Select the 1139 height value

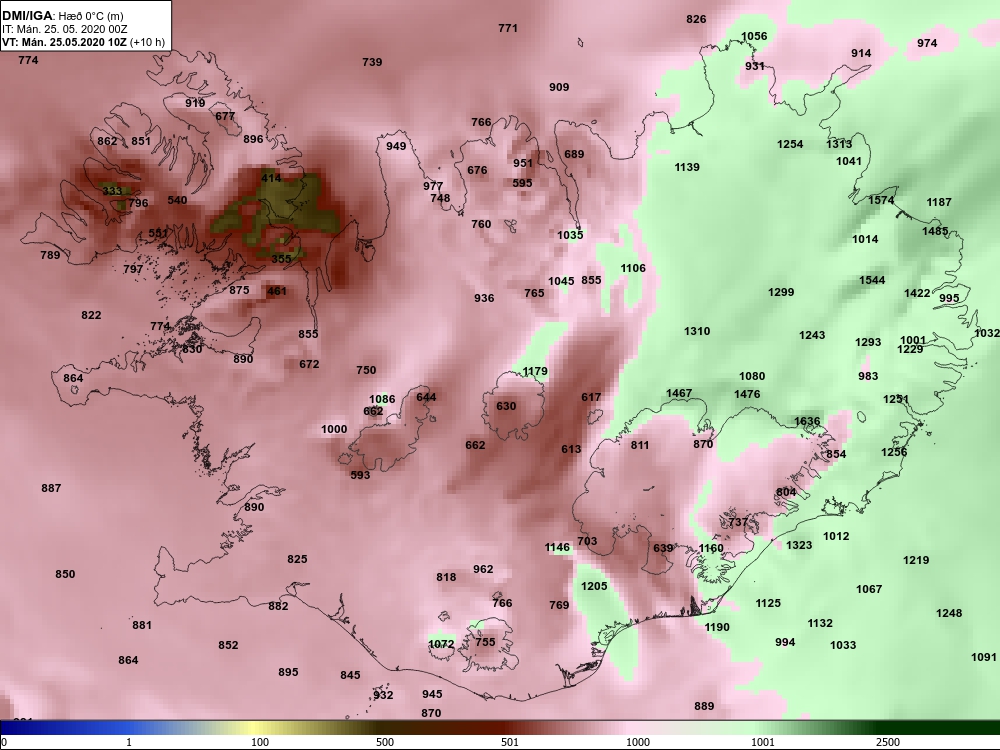click(687, 167)
